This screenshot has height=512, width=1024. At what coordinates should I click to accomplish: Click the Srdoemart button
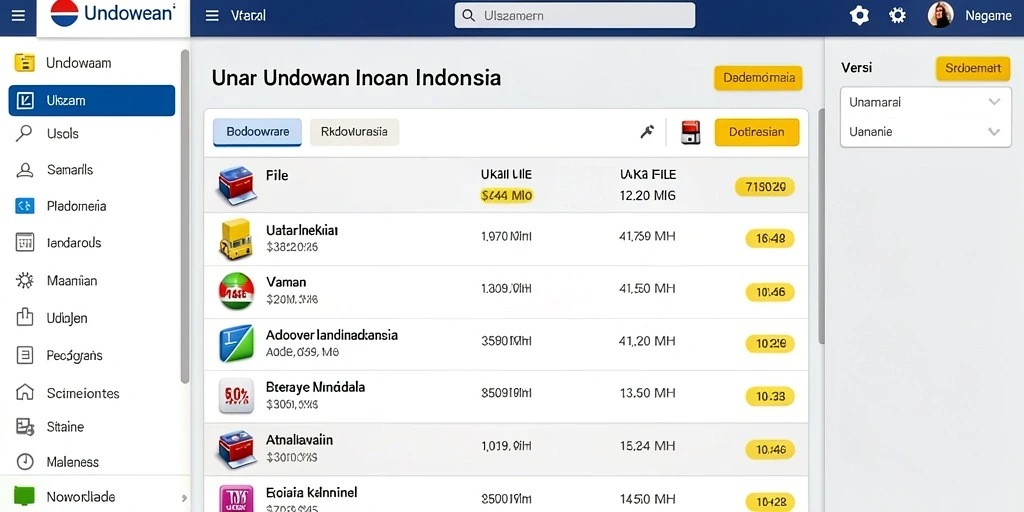(x=973, y=68)
